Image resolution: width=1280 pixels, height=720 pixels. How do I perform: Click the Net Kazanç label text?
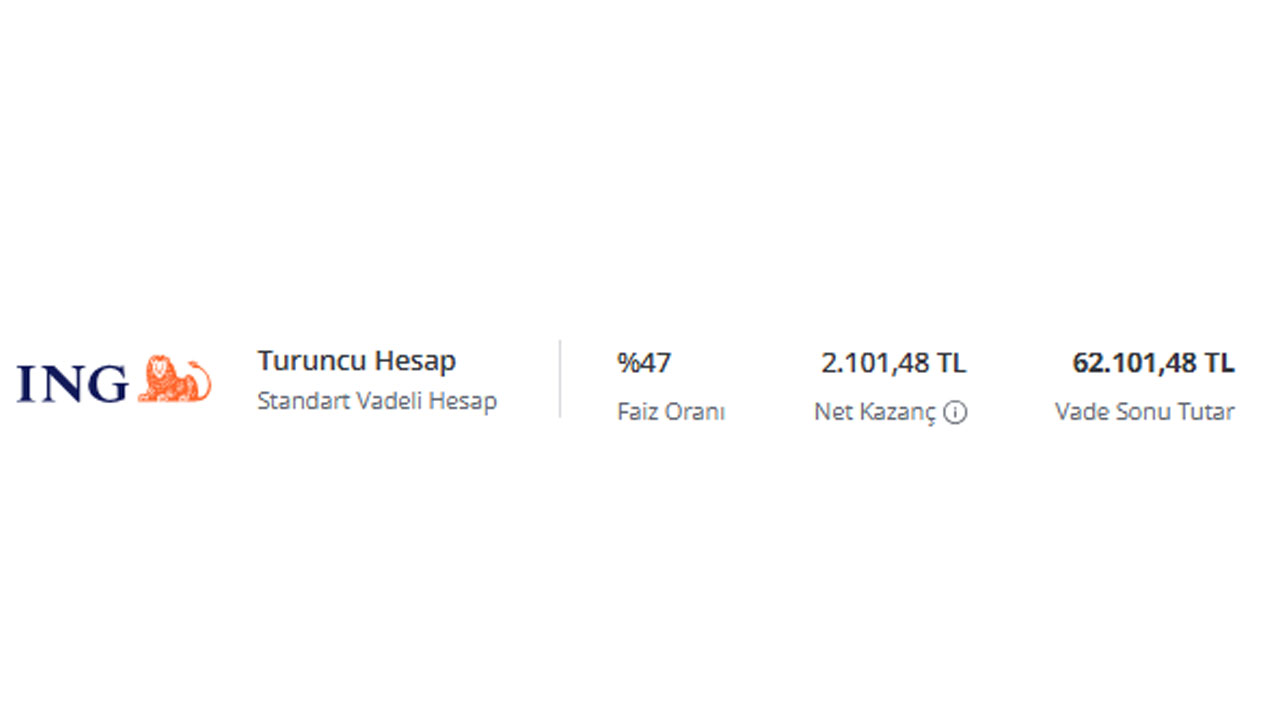coord(874,412)
